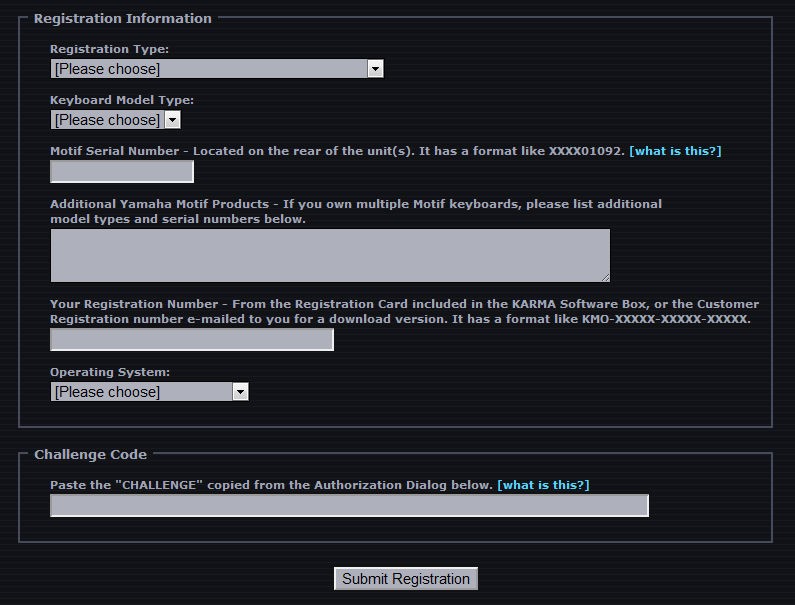Click the Challenge Code section heading
Screen dimensions: 795x605
(91, 454)
